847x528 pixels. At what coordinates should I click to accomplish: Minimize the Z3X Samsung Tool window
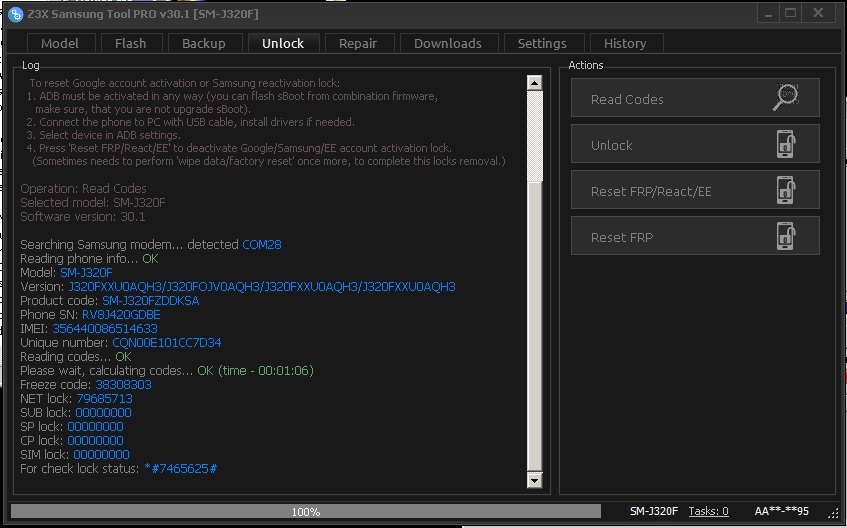coord(768,14)
